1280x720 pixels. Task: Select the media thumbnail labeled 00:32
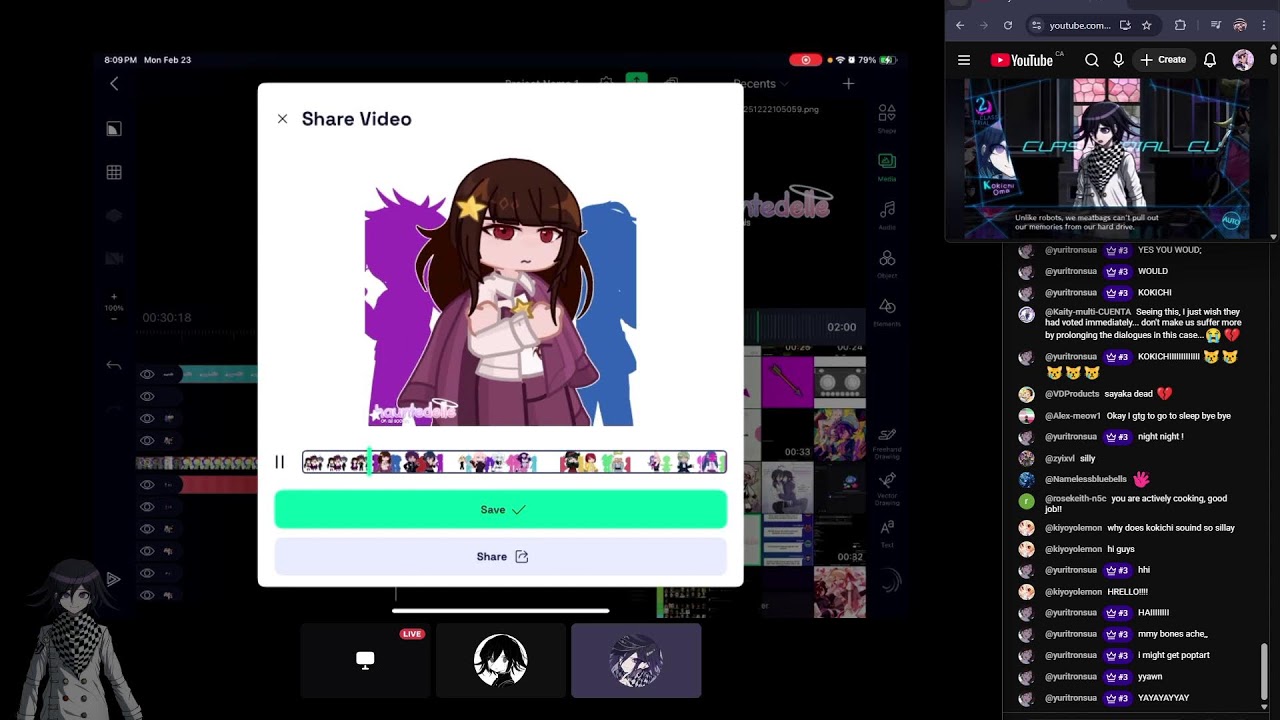point(840,540)
